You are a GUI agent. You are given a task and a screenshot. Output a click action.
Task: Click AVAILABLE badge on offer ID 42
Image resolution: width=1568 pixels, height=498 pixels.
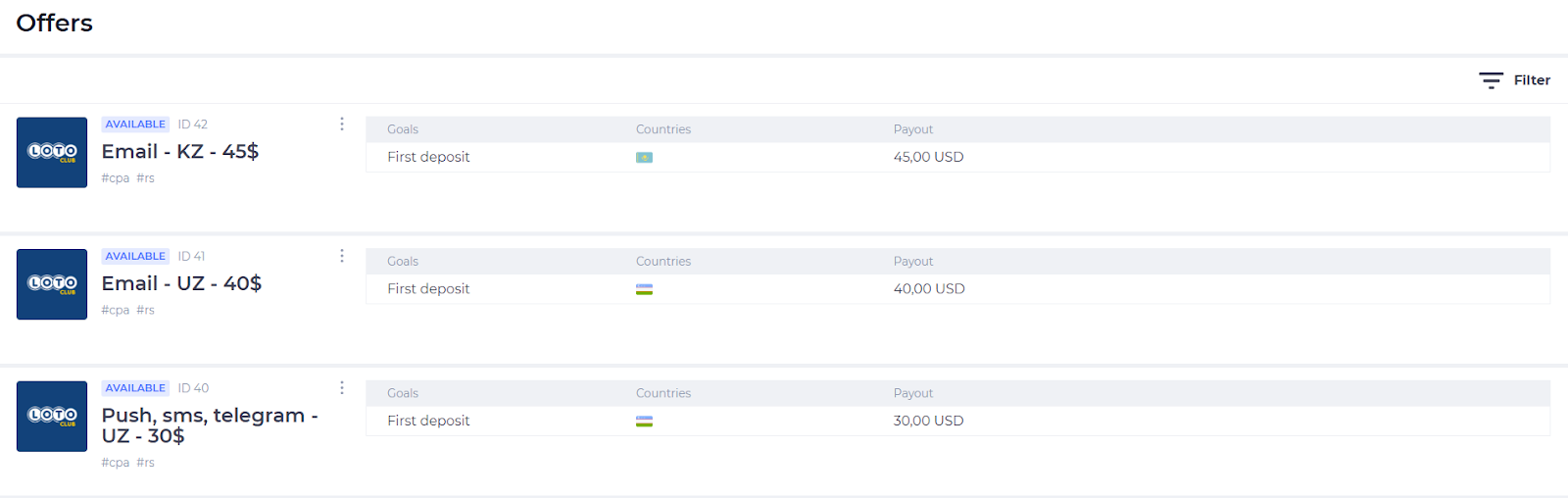pyautogui.click(x=135, y=124)
